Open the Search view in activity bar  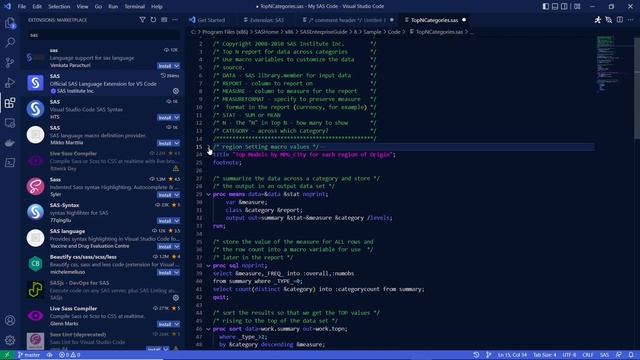10,42
